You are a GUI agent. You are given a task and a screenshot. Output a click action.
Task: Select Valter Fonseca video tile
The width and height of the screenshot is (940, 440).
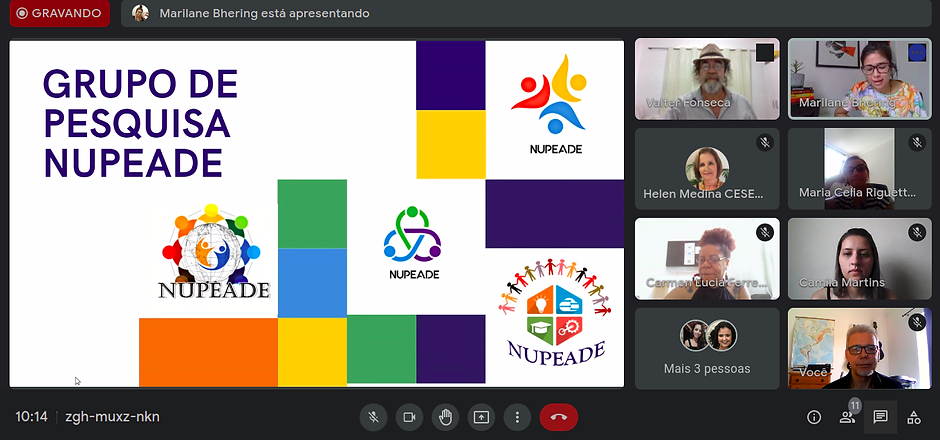point(707,79)
